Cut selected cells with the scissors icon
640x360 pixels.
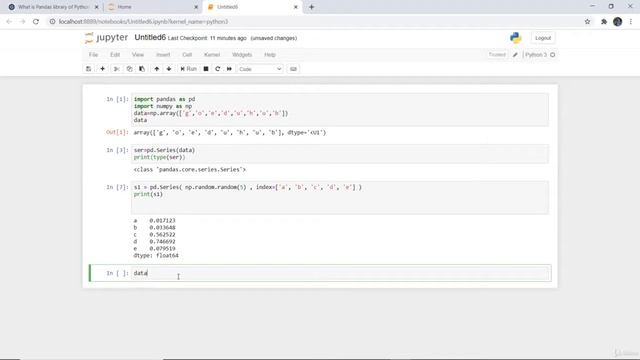click(x=117, y=69)
